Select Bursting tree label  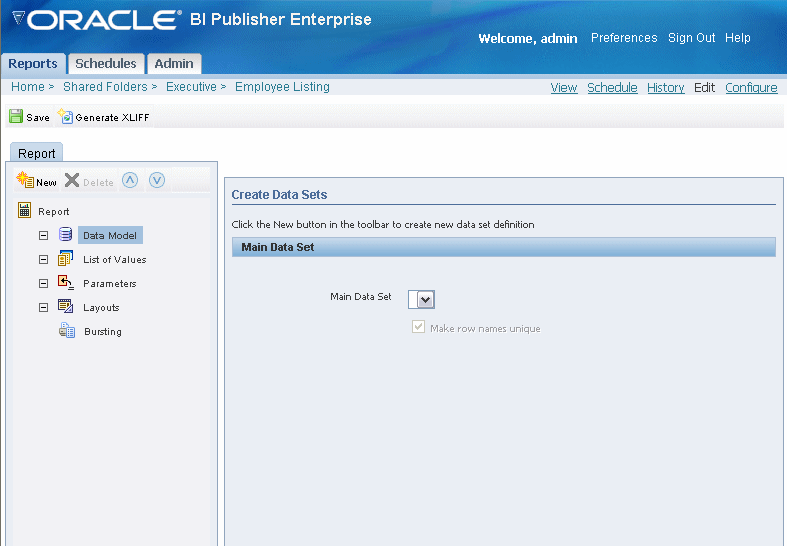pyautogui.click(x=103, y=332)
